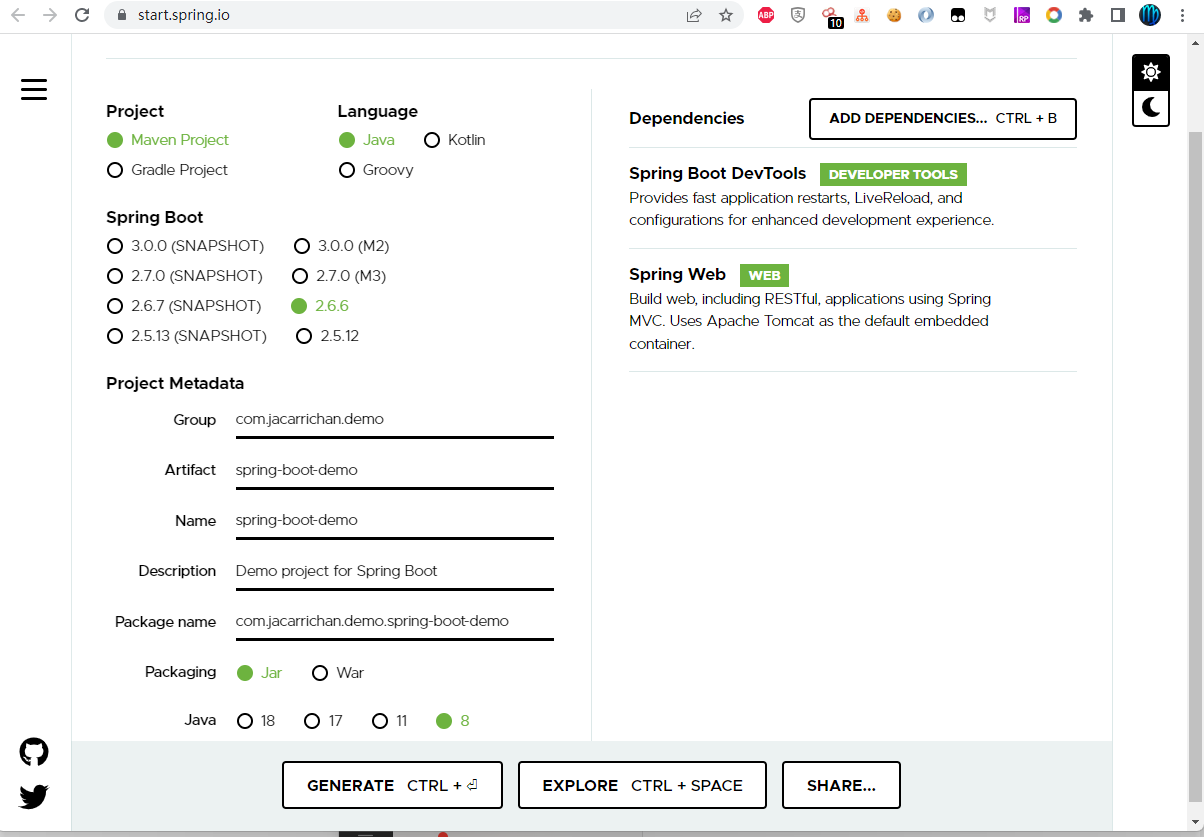
Task: Reload the page
Action: [x=83, y=15]
